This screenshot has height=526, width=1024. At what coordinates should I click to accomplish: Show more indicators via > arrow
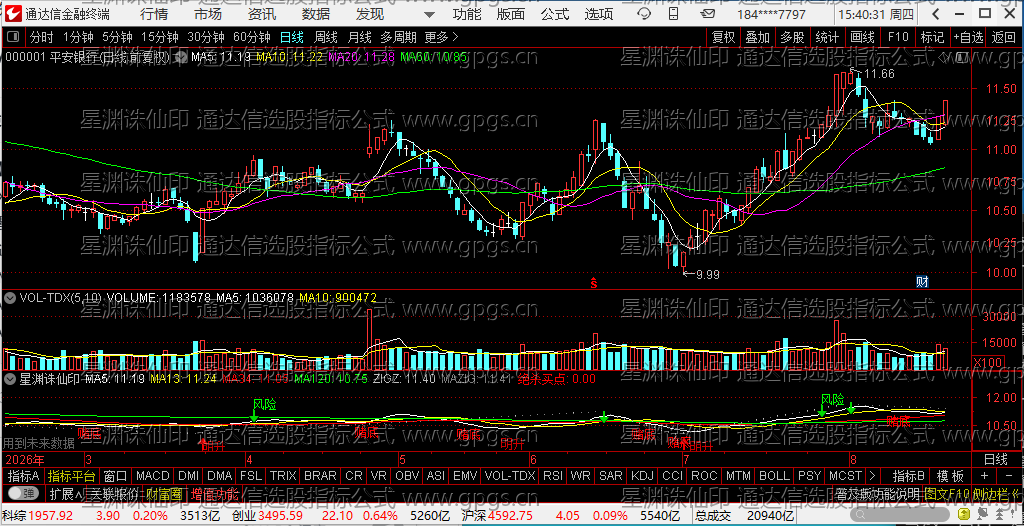pyautogui.click(x=872, y=476)
